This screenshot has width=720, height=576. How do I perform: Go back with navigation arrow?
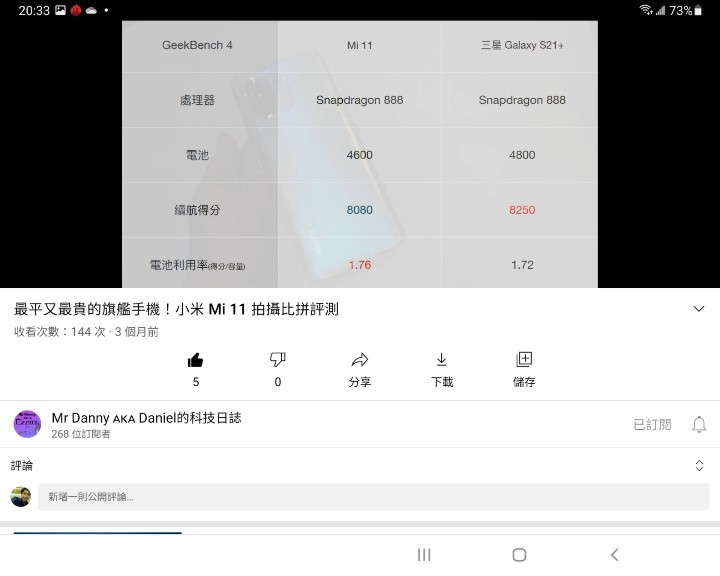[x=615, y=555]
